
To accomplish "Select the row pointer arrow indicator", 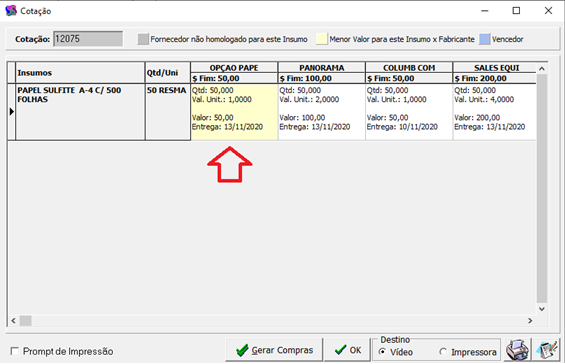I will pyautogui.click(x=12, y=112).
